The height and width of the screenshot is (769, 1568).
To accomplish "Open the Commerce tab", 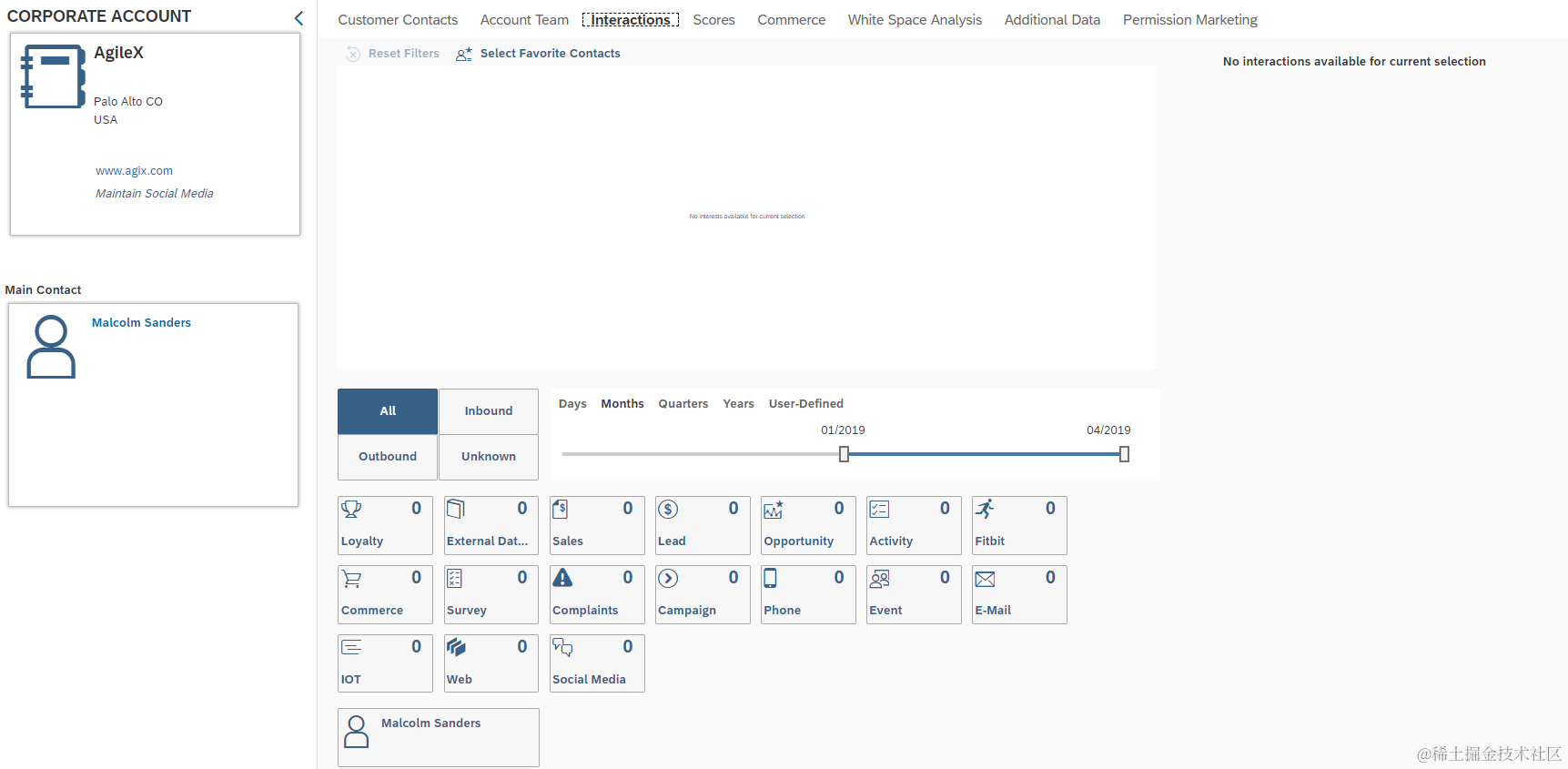I will [x=792, y=20].
